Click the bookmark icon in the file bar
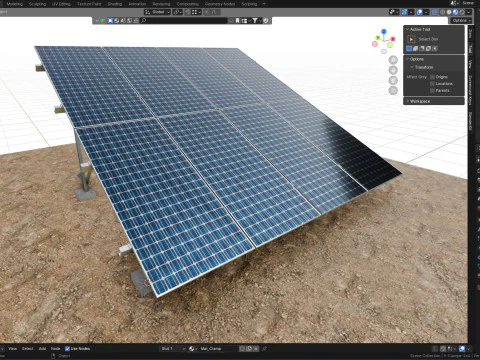 coord(237,21)
